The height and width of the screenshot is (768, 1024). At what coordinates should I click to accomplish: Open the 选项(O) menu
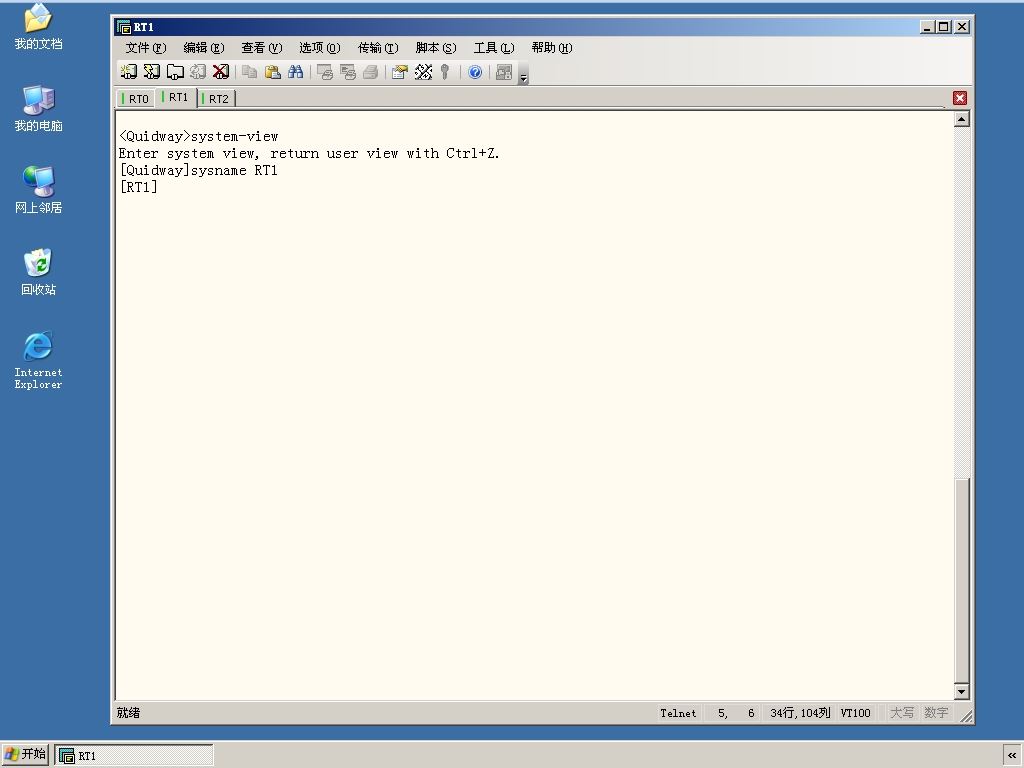(x=319, y=48)
